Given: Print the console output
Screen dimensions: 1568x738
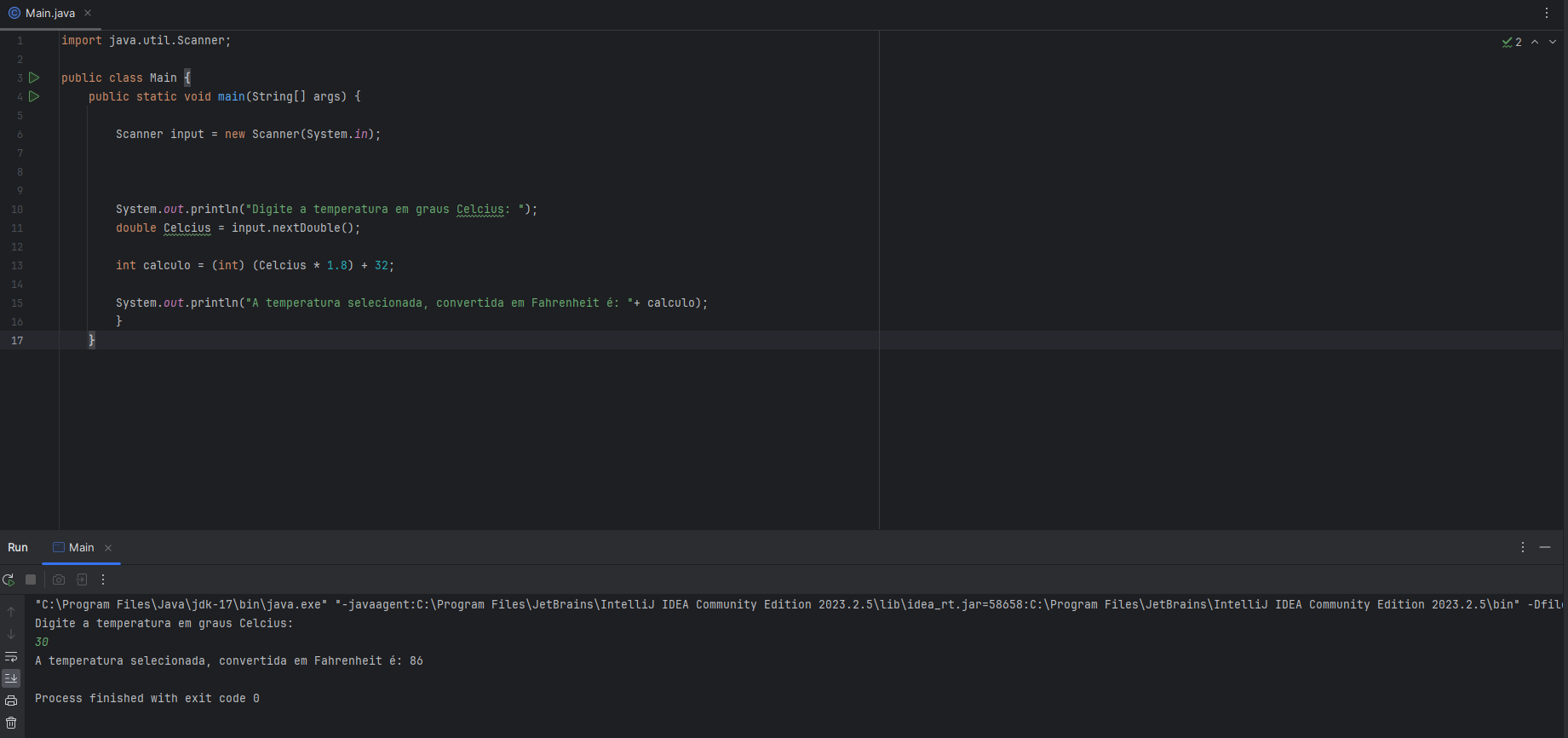Looking at the screenshot, I should pyautogui.click(x=11, y=701).
